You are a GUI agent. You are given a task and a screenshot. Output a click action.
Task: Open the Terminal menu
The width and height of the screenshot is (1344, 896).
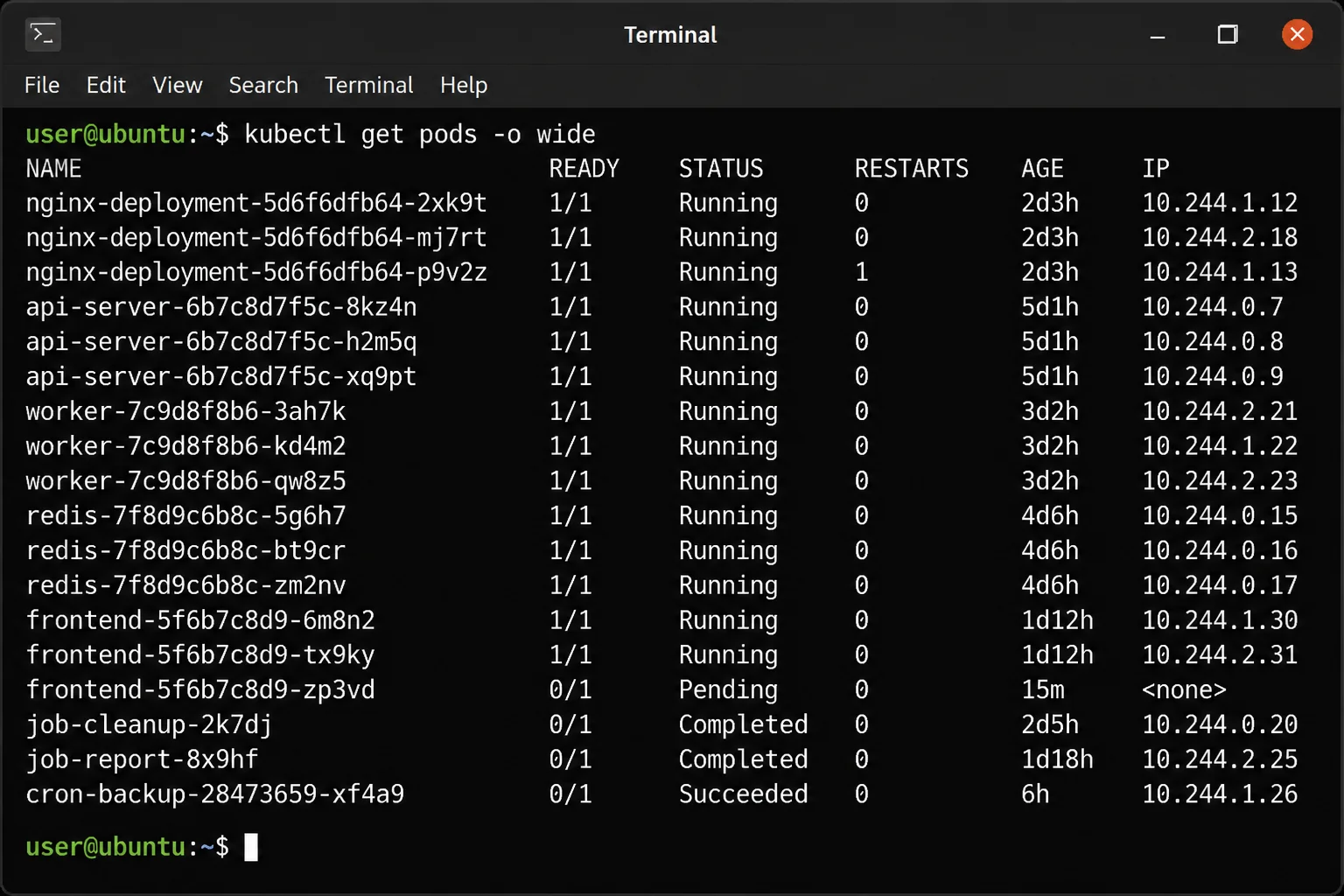coord(368,85)
